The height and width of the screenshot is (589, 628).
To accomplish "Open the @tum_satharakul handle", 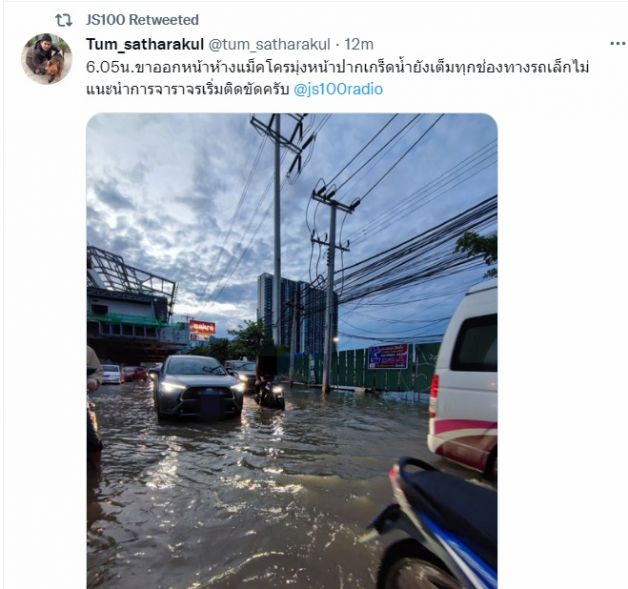I will click(269, 44).
